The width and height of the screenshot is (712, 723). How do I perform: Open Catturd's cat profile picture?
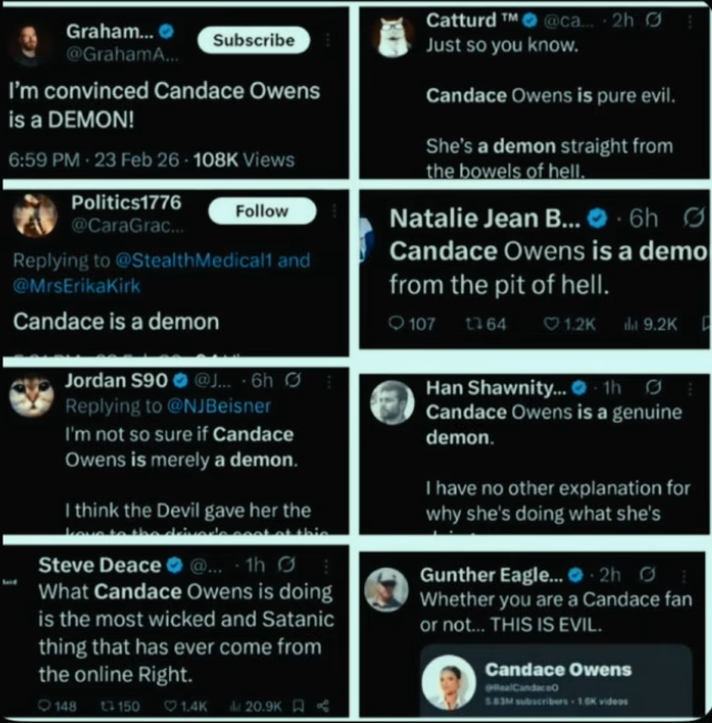(395, 38)
